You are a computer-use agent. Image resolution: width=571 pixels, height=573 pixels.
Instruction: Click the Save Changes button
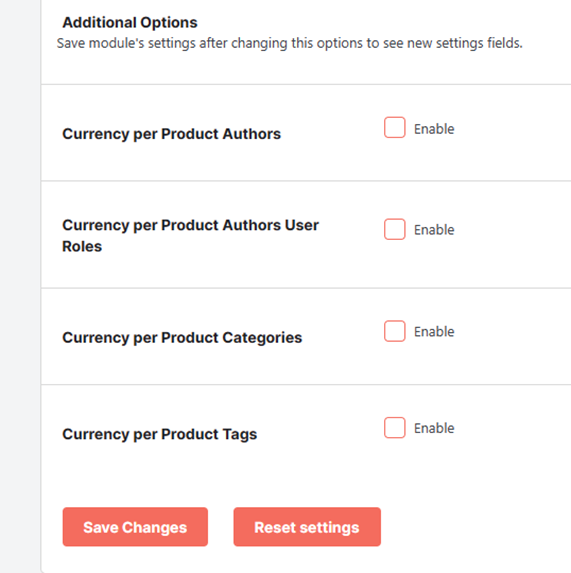[135, 527]
